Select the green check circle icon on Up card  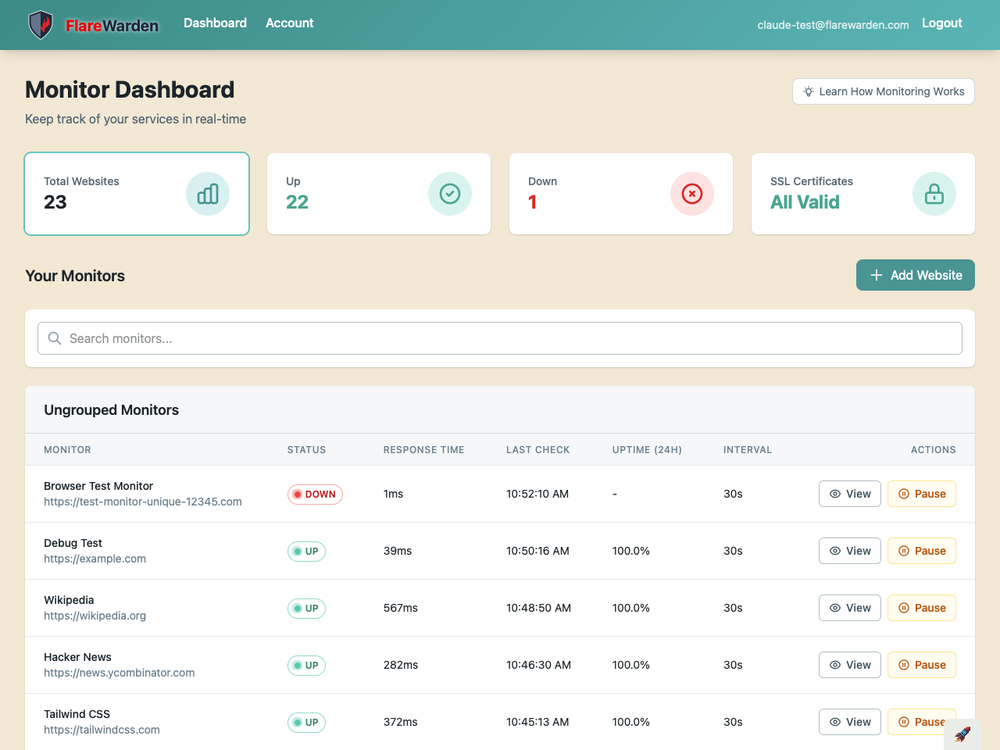[x=450, y=193]
